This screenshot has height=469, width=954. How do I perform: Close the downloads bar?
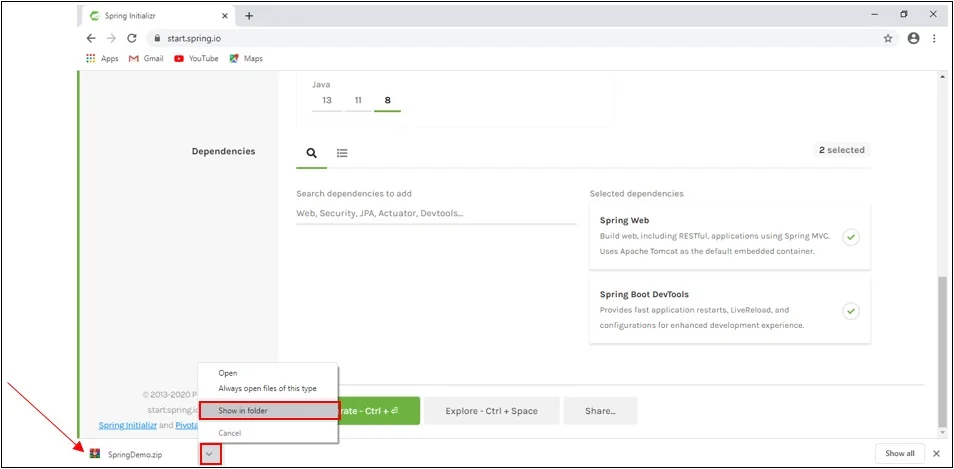pyautogui.click(x=936, y=453)
